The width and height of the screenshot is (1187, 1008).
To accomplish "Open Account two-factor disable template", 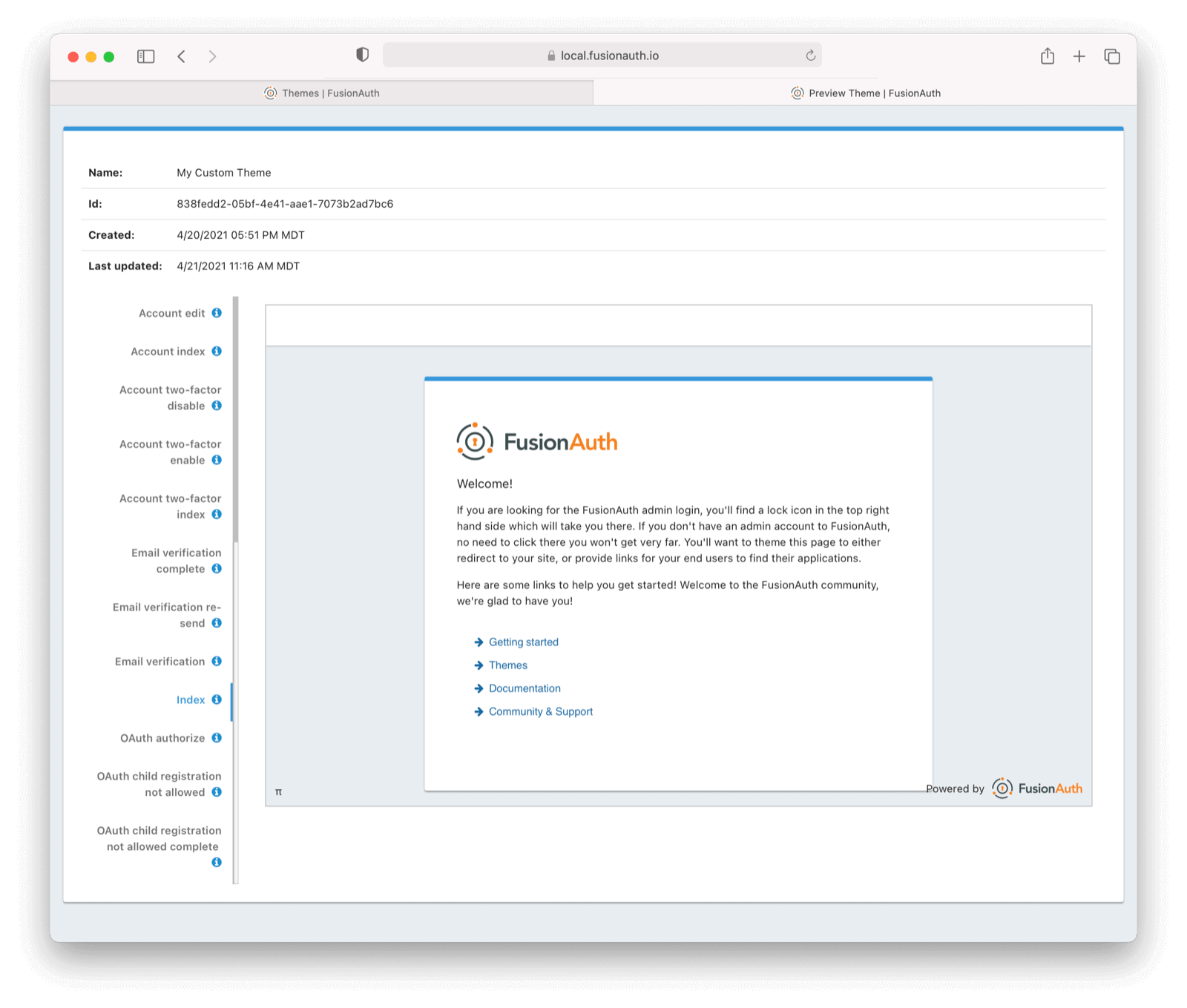I will 171,398.
